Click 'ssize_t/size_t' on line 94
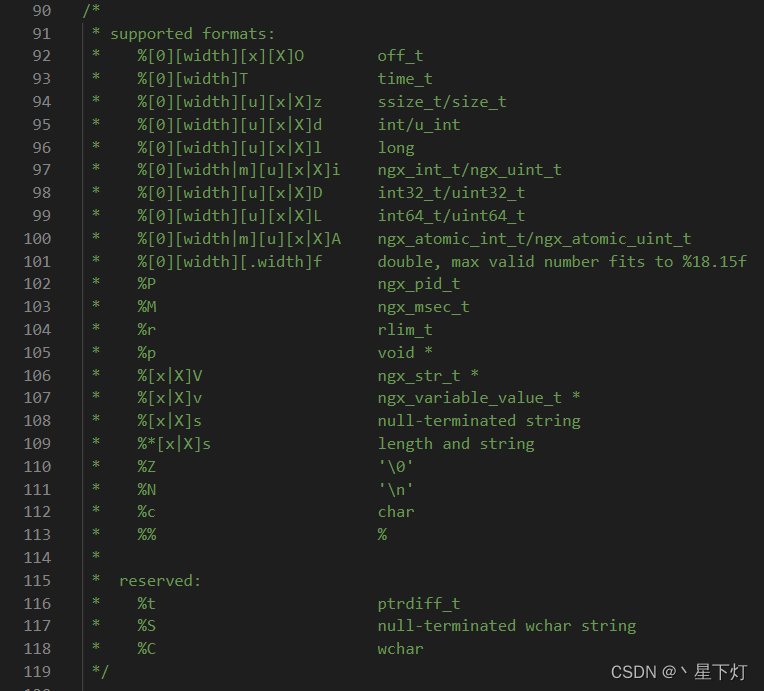 coord(442,102)
